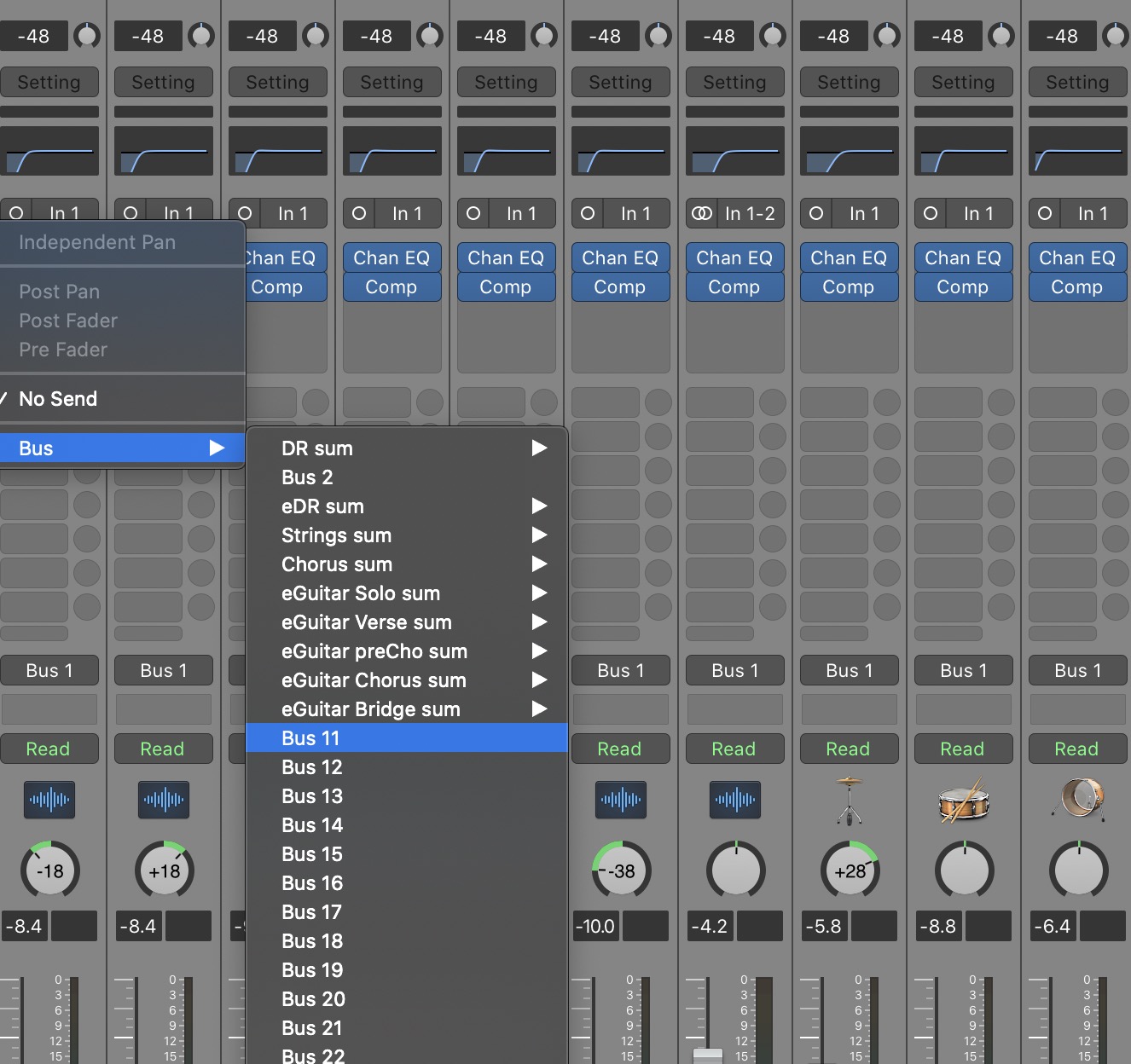This screenshot has width=1131, height=1064.
Task: Click the pan knob showing +28
Action: point(850,870)
